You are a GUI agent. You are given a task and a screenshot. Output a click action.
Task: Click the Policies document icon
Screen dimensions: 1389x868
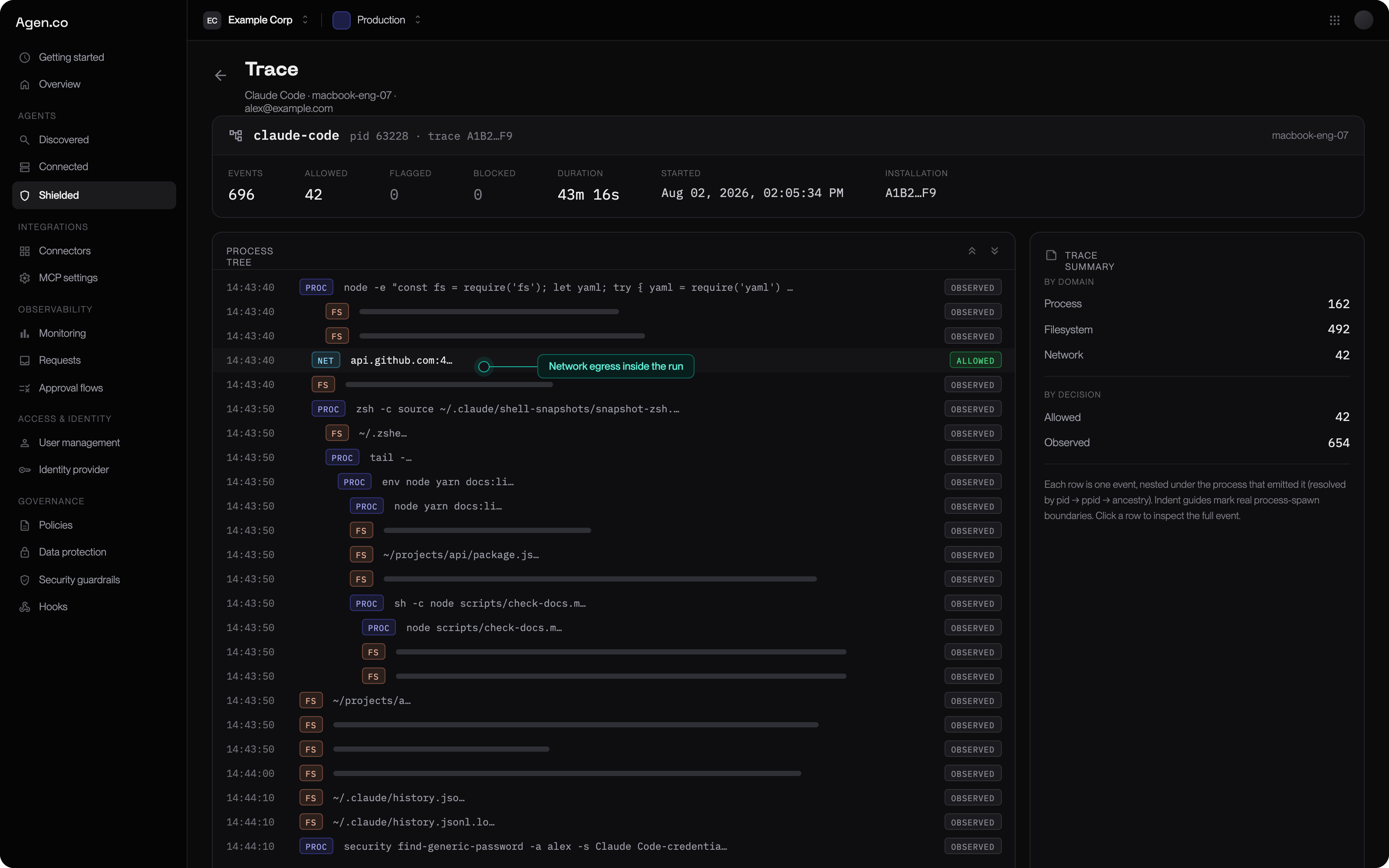(25, 525)
